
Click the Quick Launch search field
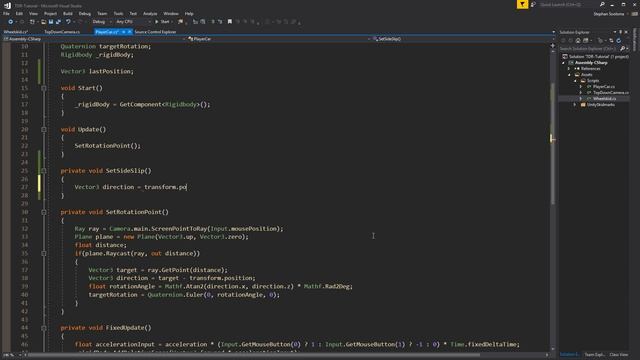[x=569, y=4]
